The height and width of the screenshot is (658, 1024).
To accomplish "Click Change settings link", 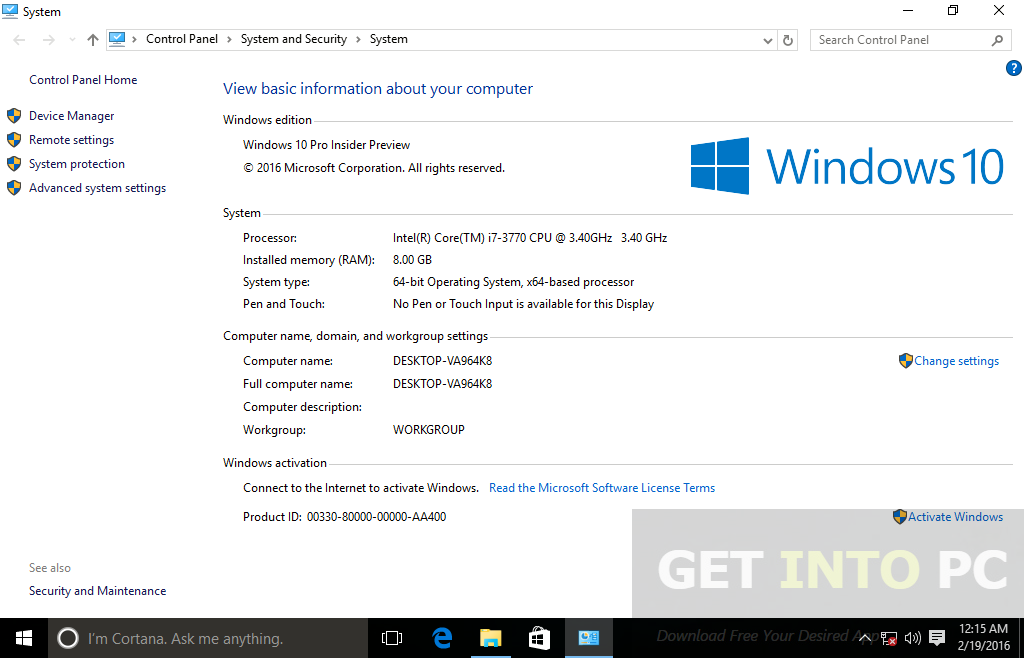I will click(x=956, y=361).
